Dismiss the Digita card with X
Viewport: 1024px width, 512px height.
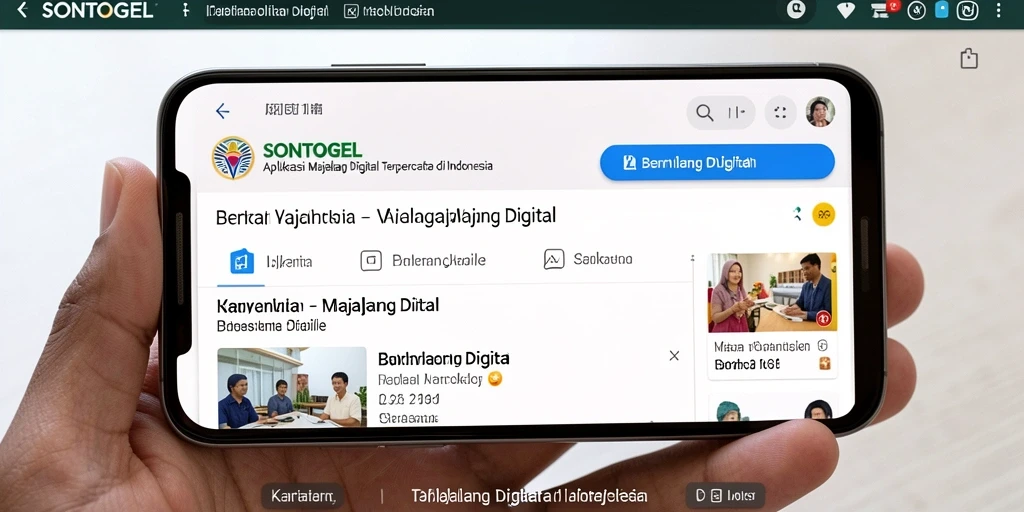[675, 355]
